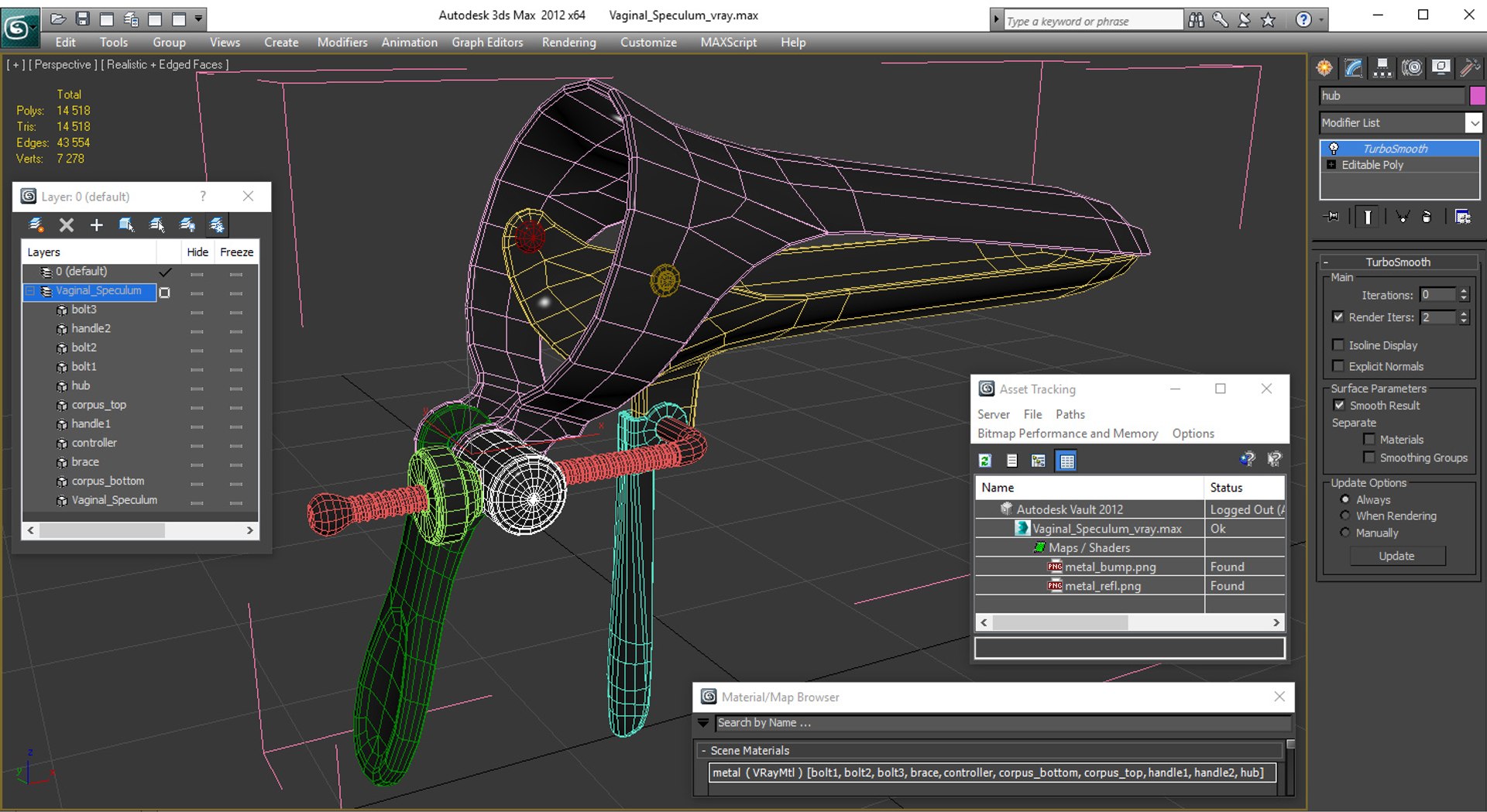Viewport: 1487px width, 812px height.
Task: Enable the Explicit Normals checkbox
Action: [x=1338, y=365]
